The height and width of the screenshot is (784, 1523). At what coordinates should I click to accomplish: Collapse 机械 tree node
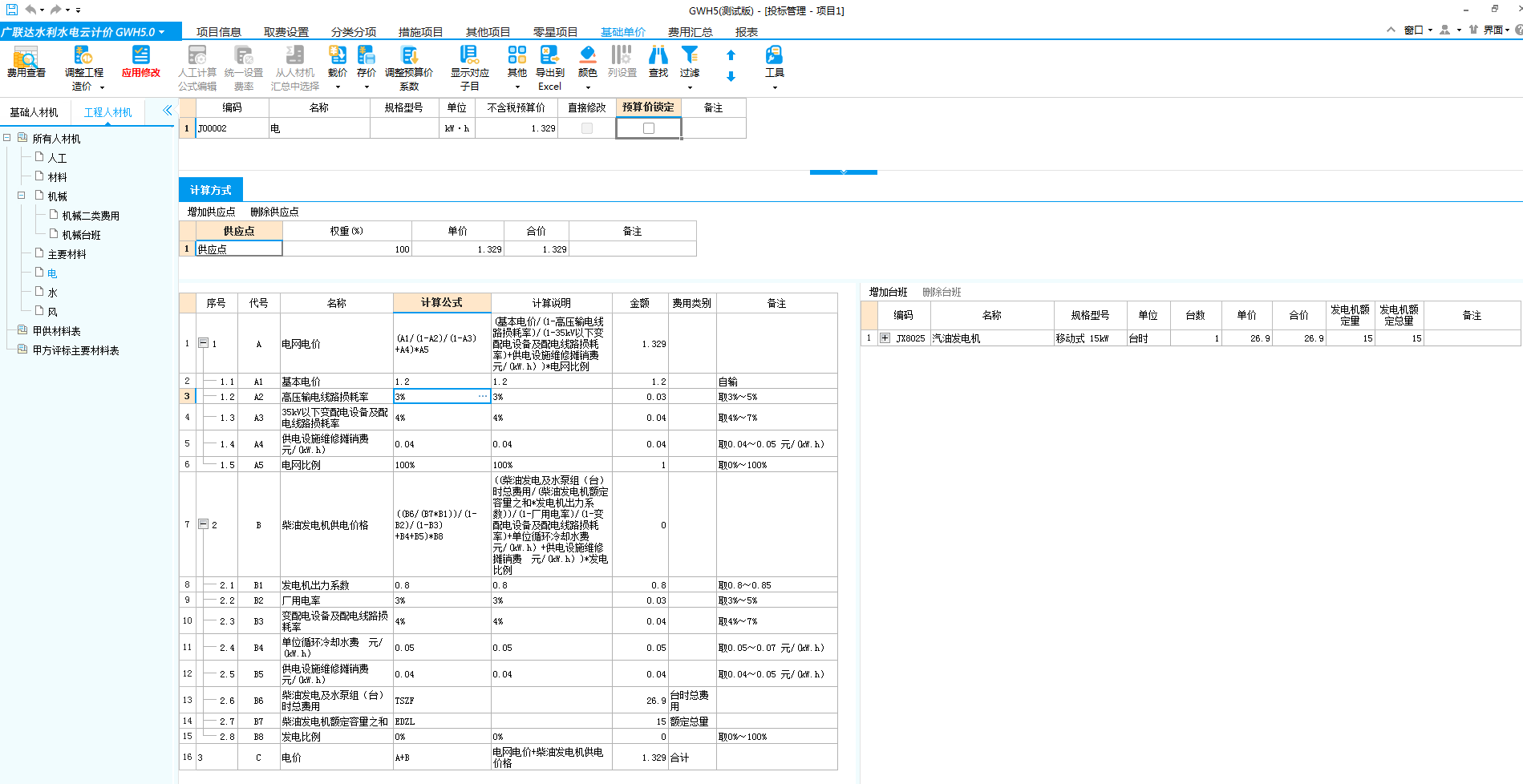tap(22, 196)
